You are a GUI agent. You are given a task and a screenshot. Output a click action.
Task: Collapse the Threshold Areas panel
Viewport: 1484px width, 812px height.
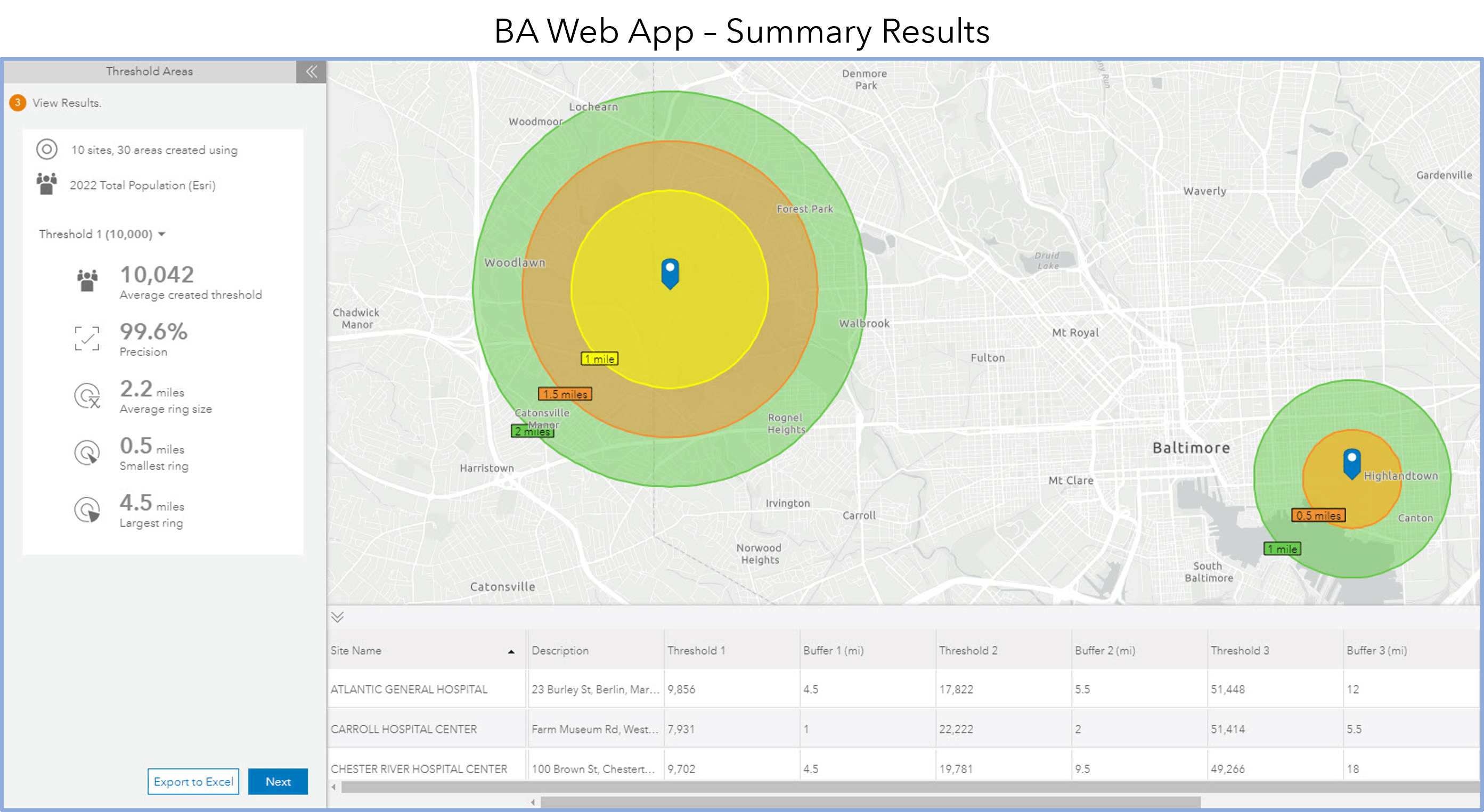pos(312,71)
